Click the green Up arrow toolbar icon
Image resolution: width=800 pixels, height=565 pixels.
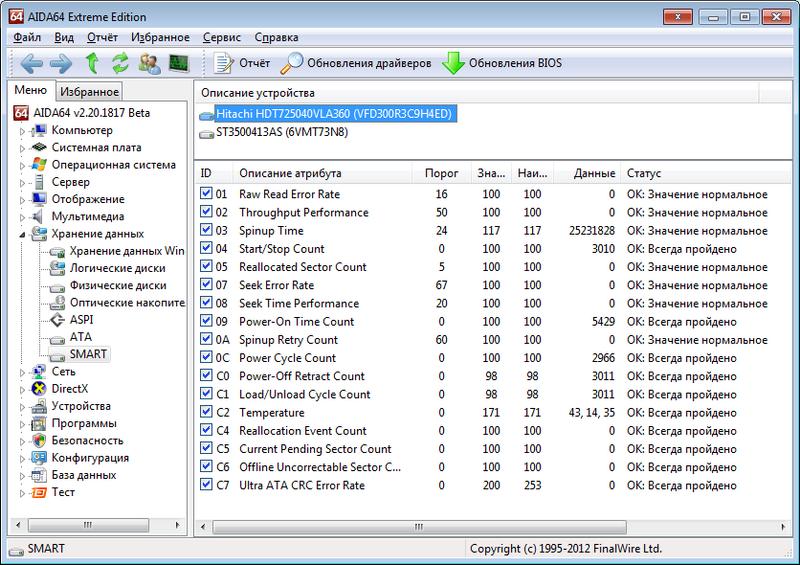click(92, 63)
